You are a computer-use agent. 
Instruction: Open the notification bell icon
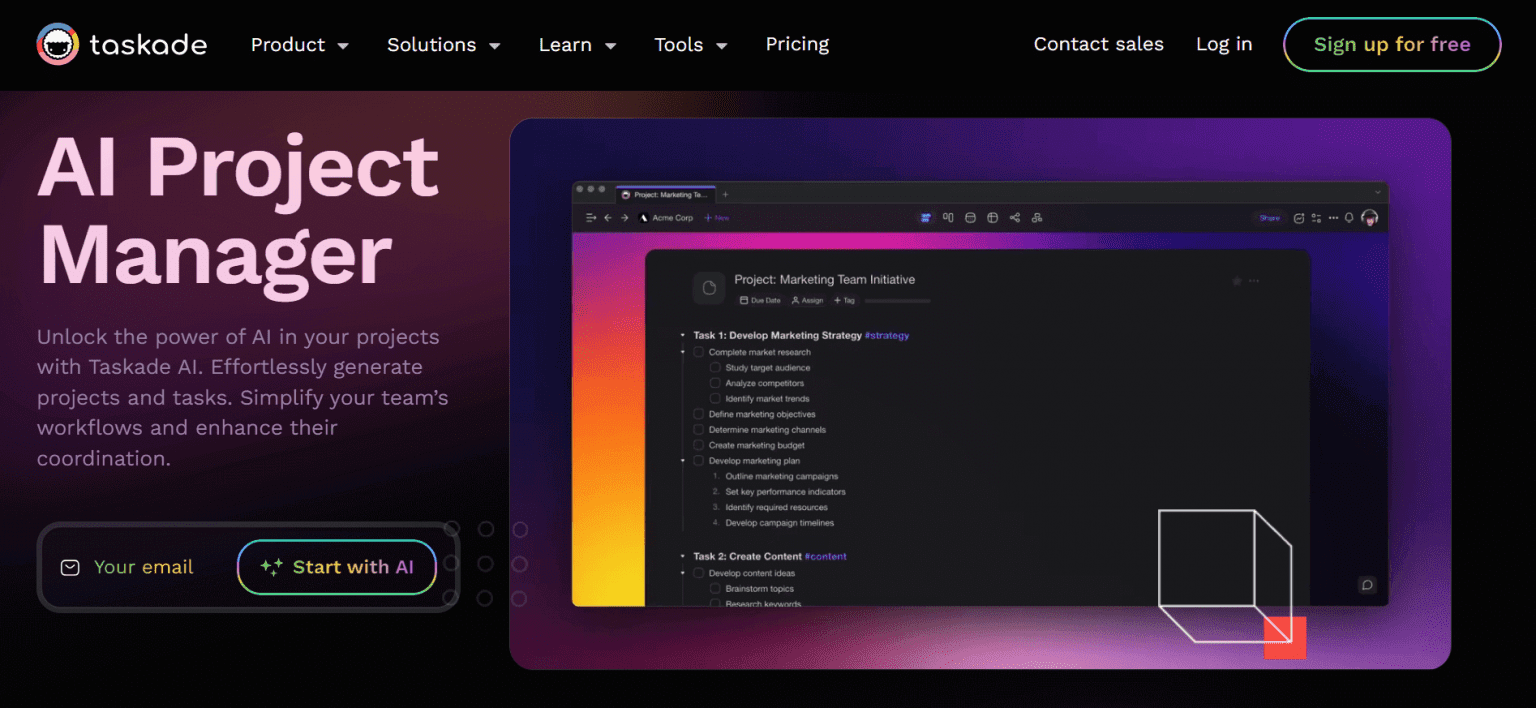(x=1349, y=218)
